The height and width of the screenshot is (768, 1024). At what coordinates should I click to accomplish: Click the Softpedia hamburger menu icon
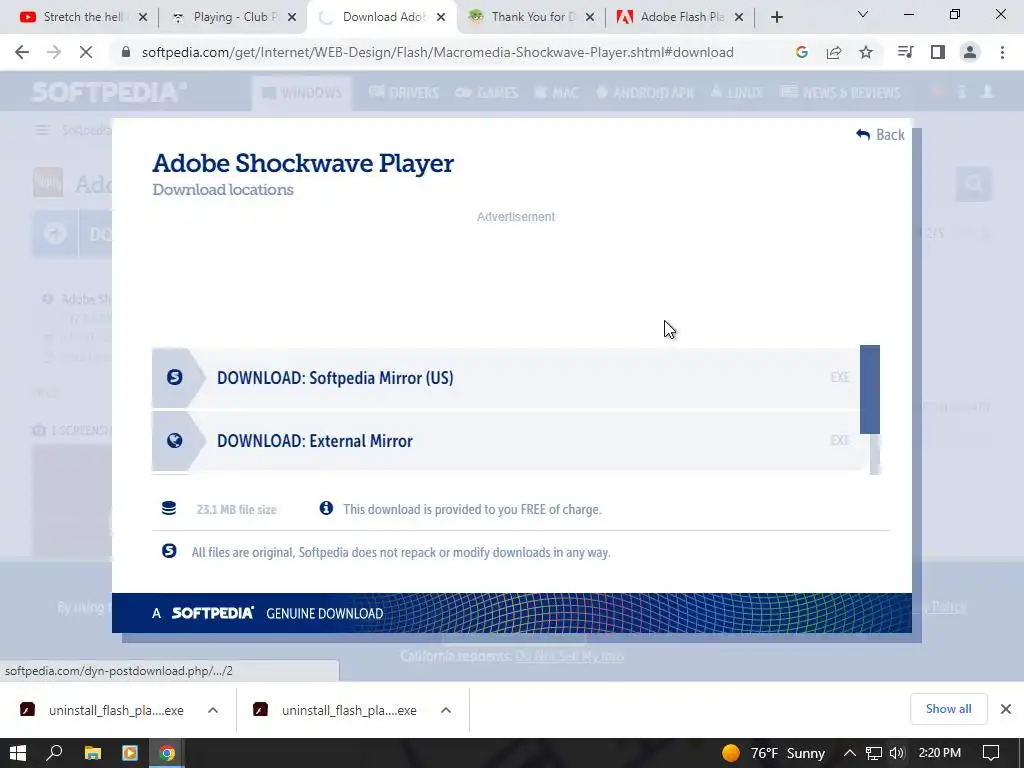[x=42, y=131]
